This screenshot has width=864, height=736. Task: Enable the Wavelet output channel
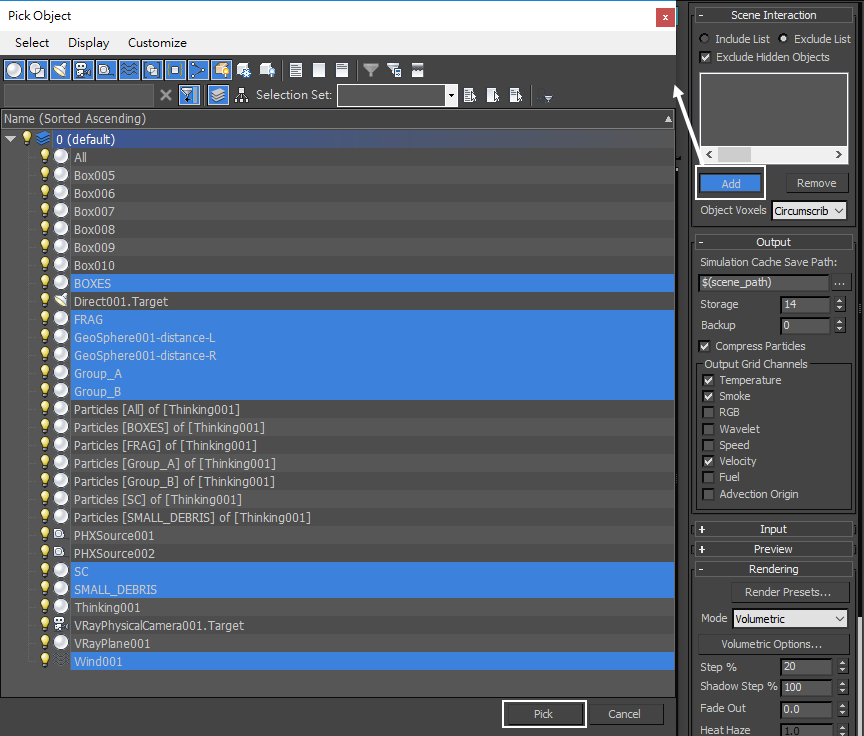point(709,429)
